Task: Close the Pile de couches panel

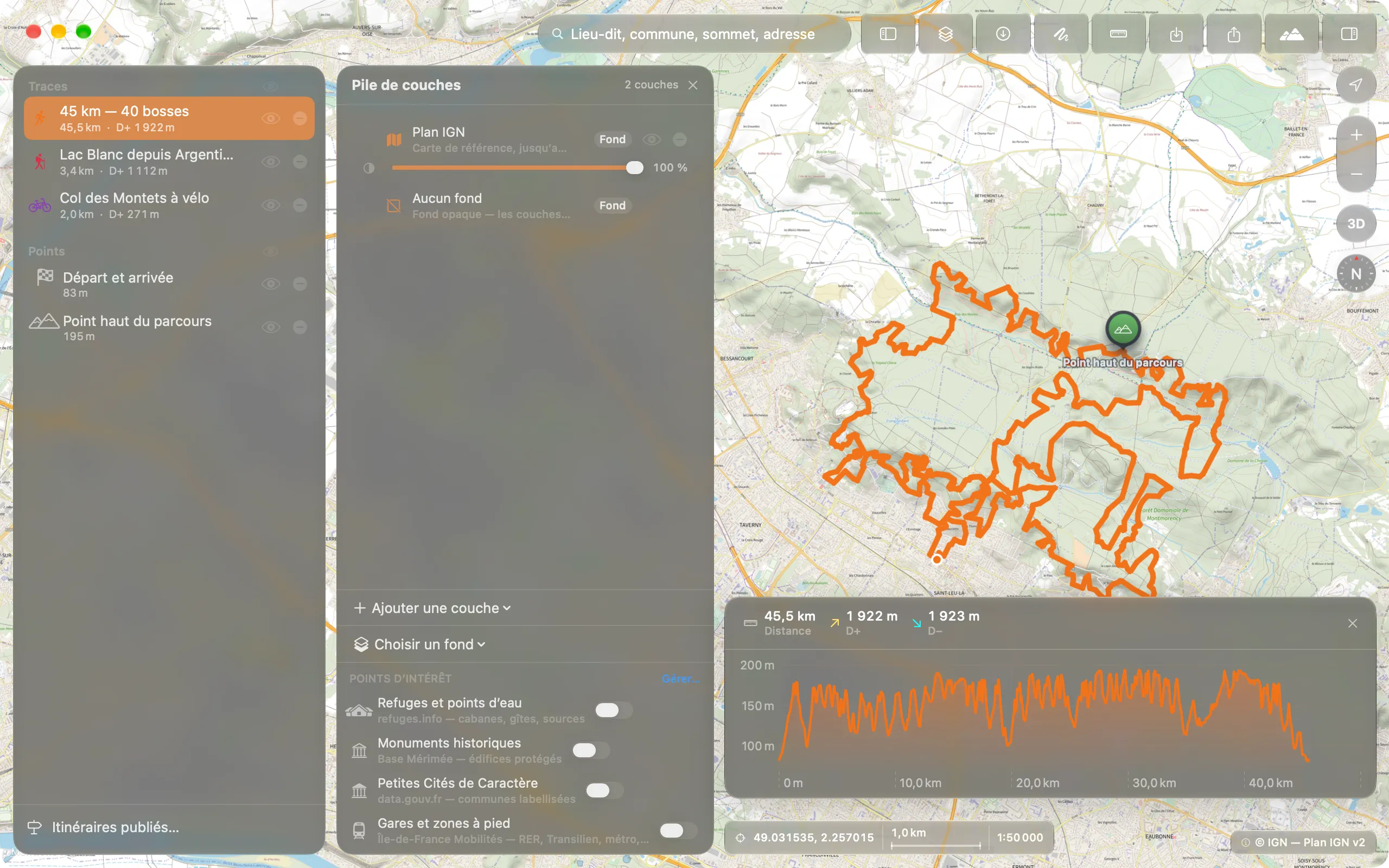Action: point(693,85)
